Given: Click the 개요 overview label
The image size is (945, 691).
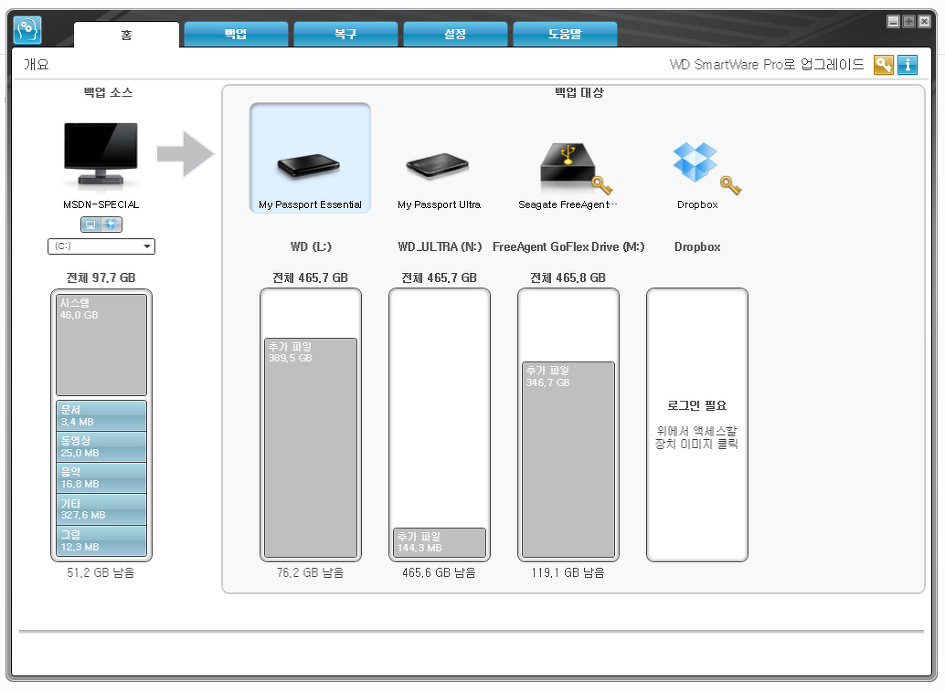Looking at the screenshot, I should [x=36, y=64].
